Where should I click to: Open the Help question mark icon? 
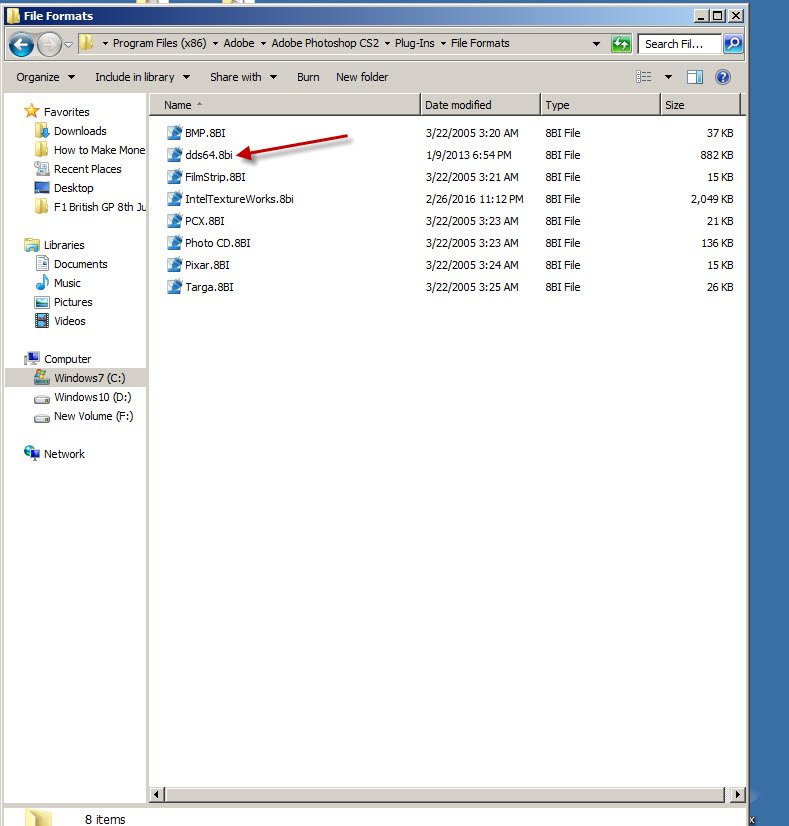coord(723,77)
